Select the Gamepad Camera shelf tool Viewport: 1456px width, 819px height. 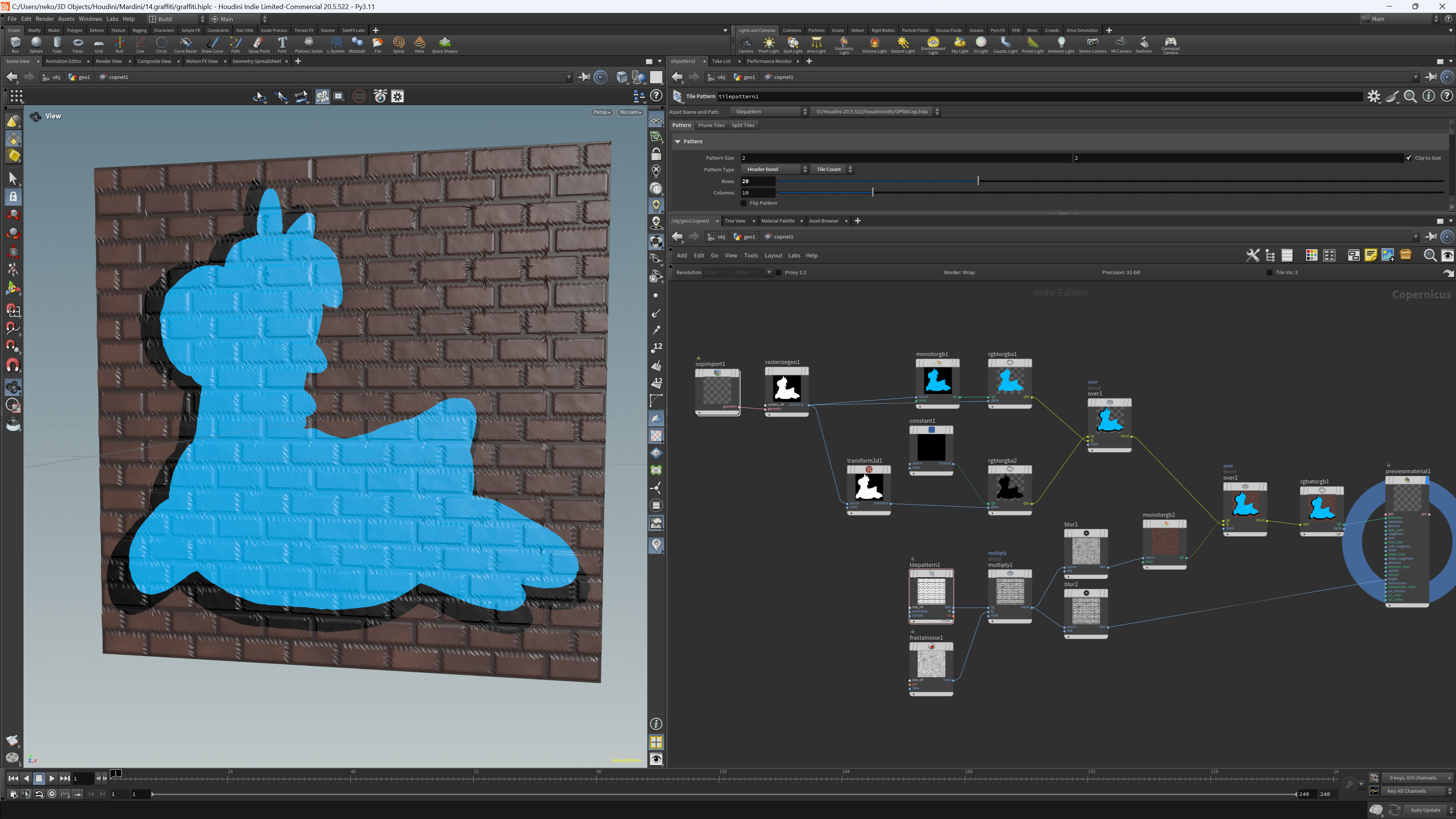[1170, 45]
